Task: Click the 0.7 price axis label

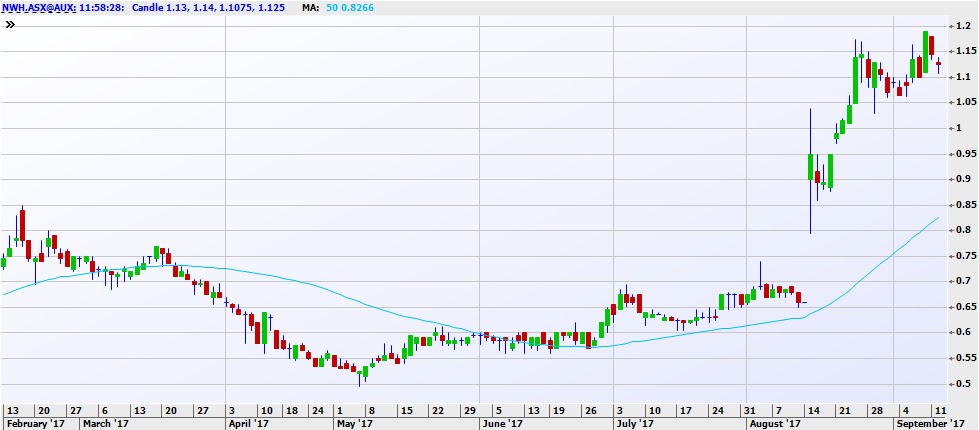Action: (x=962, y=281)
